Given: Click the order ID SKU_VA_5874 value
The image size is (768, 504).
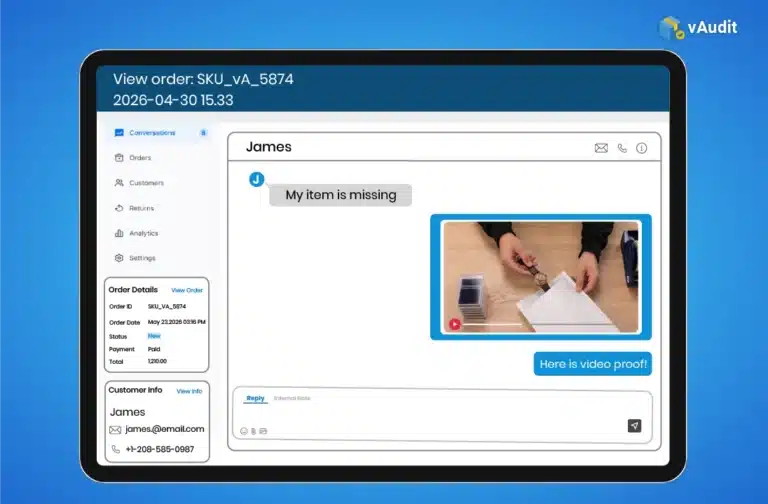Looking at the screenshot, I should pos(167,307).
